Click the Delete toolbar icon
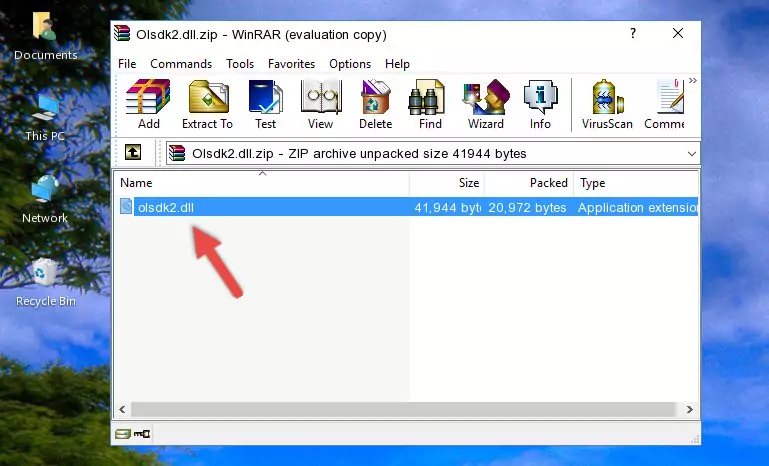 coord(376,104)
